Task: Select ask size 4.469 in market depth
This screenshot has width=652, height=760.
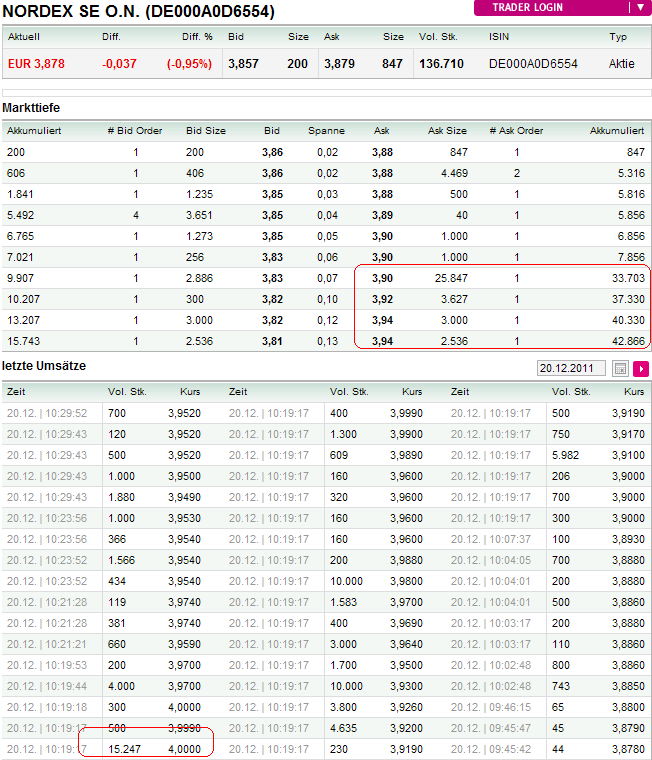Action: (x=454, y=173)
